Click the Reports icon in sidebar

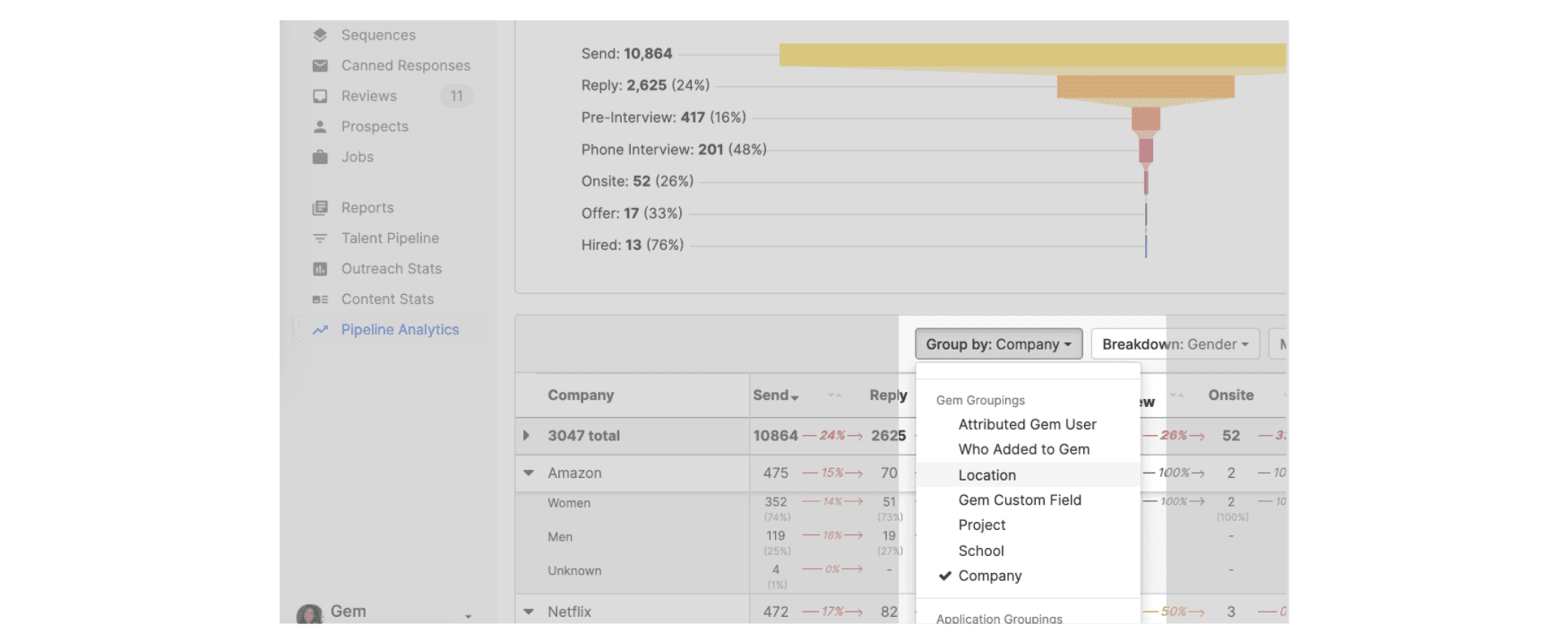320,208
